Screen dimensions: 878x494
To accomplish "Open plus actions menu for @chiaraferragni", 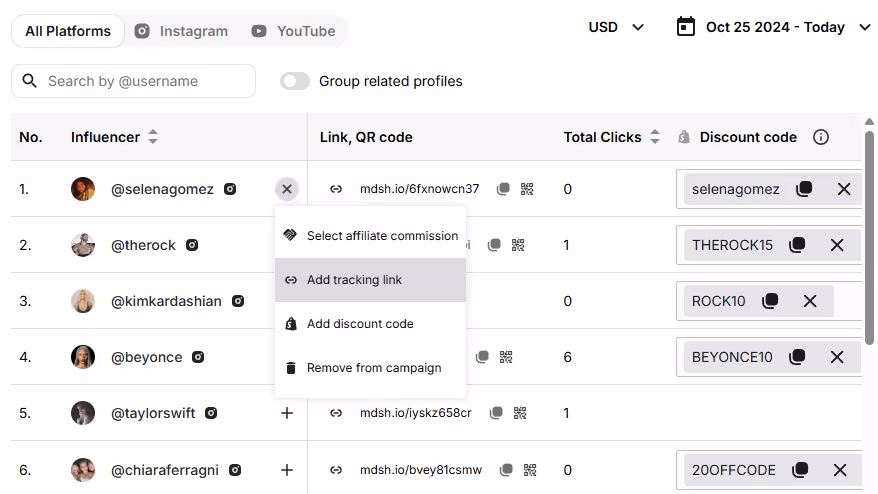I will (287, 470).
